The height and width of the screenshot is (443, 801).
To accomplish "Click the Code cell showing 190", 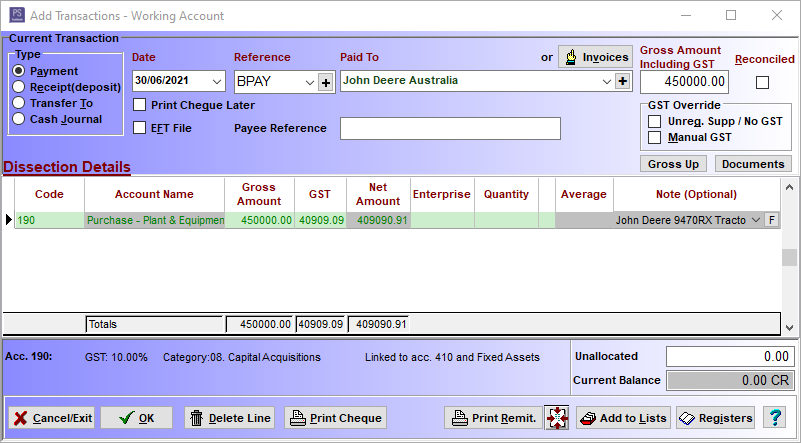I will [50, 220].
